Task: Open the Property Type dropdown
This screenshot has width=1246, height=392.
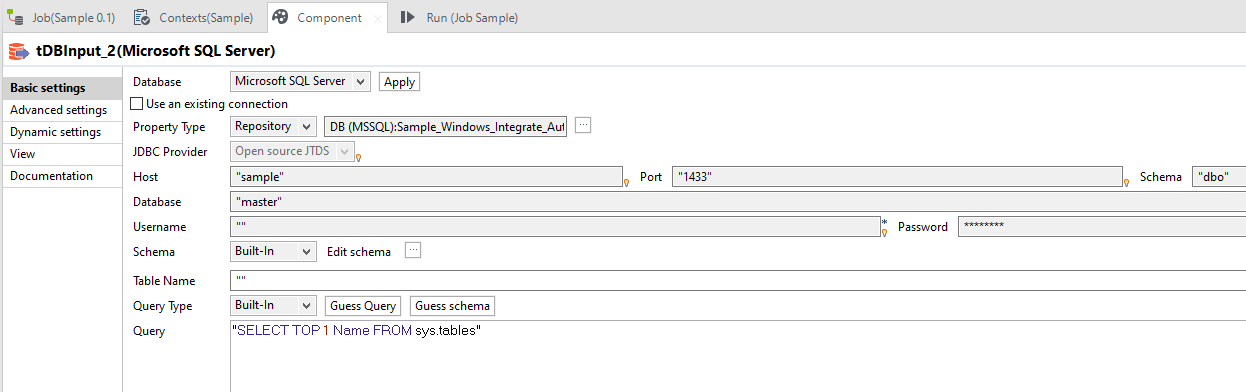Action: tap(273, 126)
